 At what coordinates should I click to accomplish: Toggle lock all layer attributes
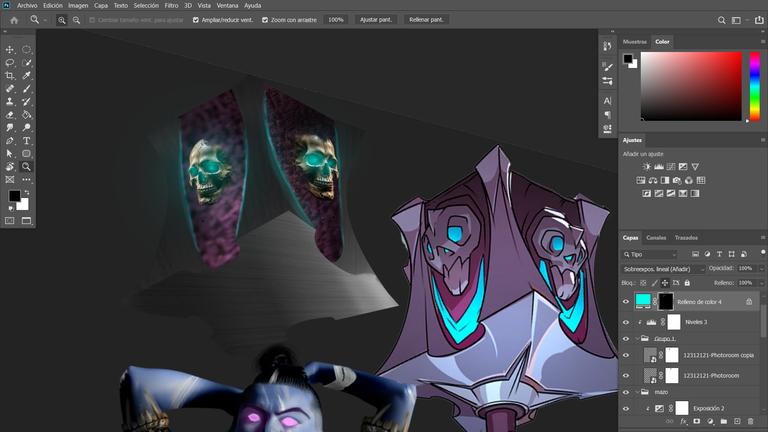click(687, 283)
